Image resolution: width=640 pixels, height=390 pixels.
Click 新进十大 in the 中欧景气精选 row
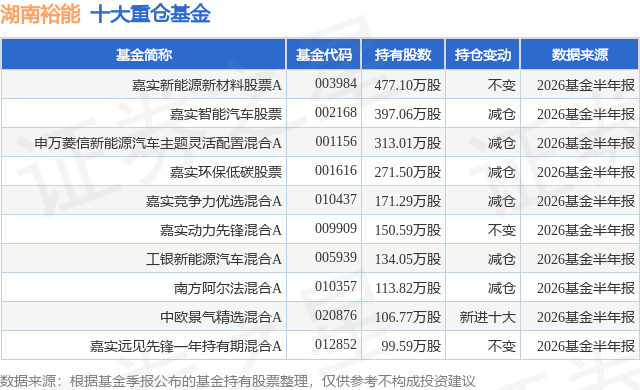[x=488, y=317]
